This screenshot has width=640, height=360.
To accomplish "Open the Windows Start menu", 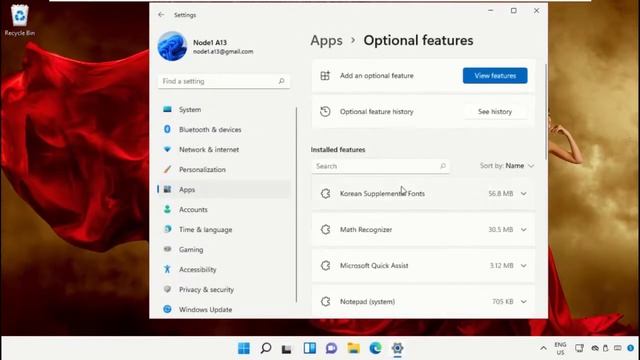I will [244, 348].
